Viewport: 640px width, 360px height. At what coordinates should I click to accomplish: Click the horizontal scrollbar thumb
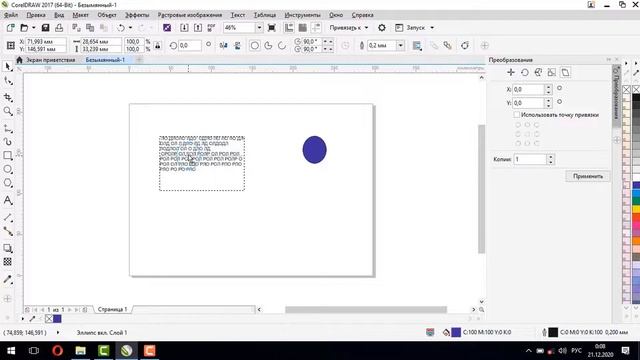pos(366,310)
